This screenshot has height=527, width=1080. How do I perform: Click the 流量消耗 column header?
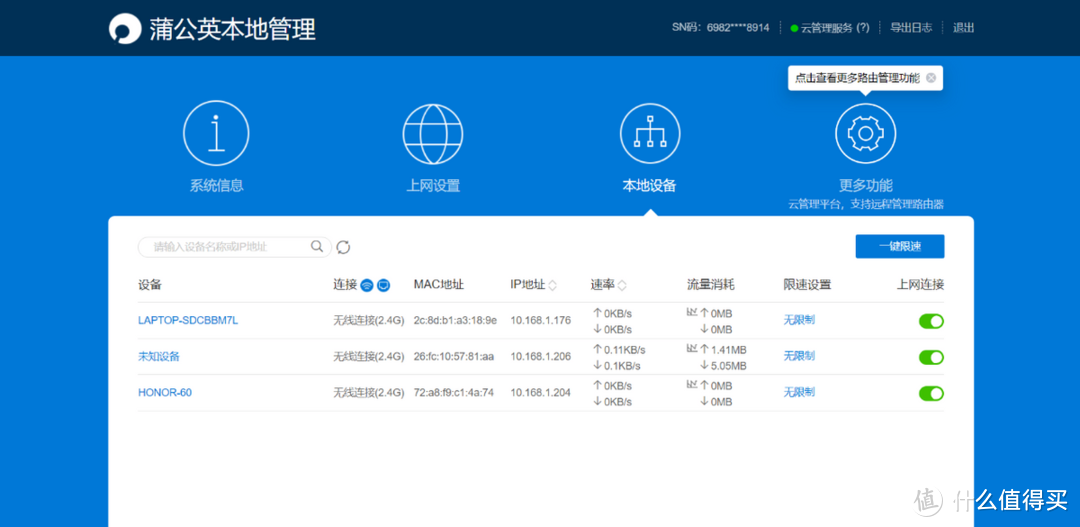tap(711, 285)
